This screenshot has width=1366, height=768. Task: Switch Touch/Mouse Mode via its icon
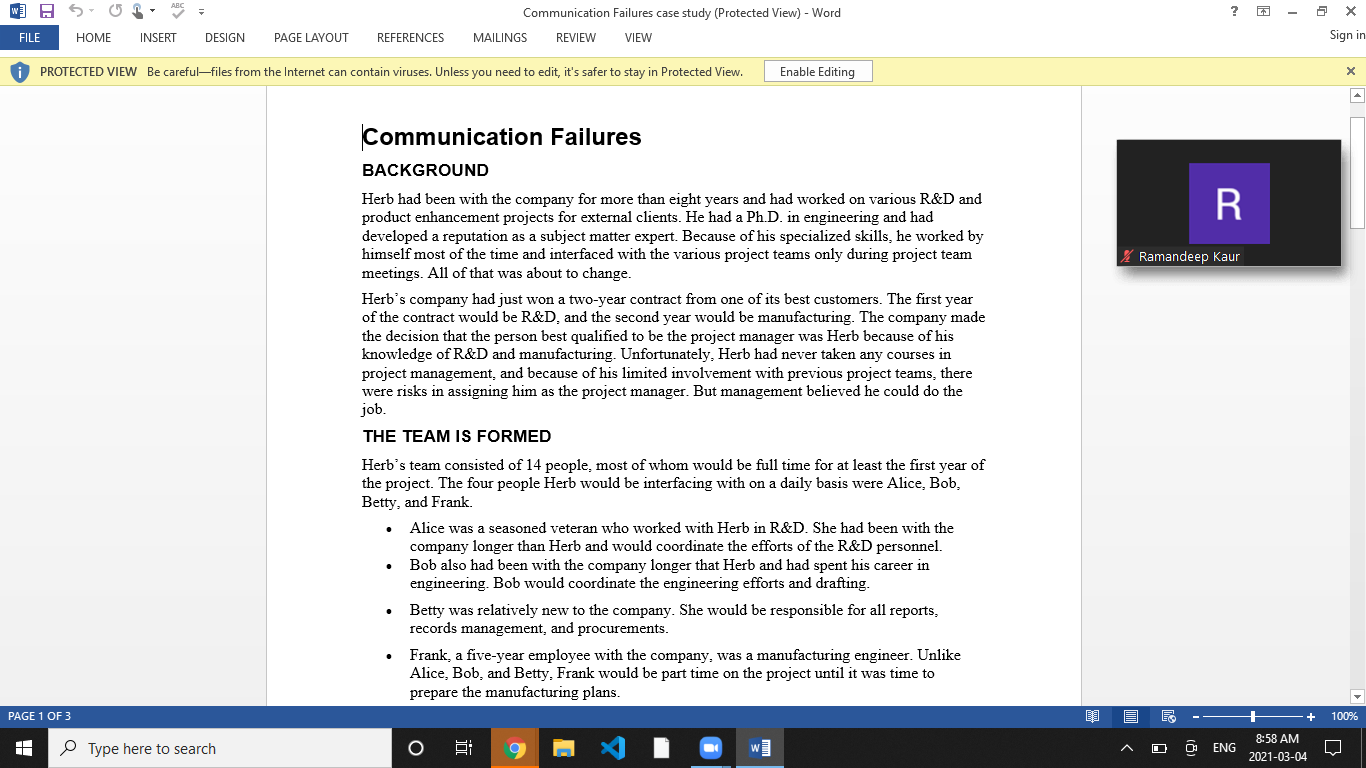tap(138, 11)
